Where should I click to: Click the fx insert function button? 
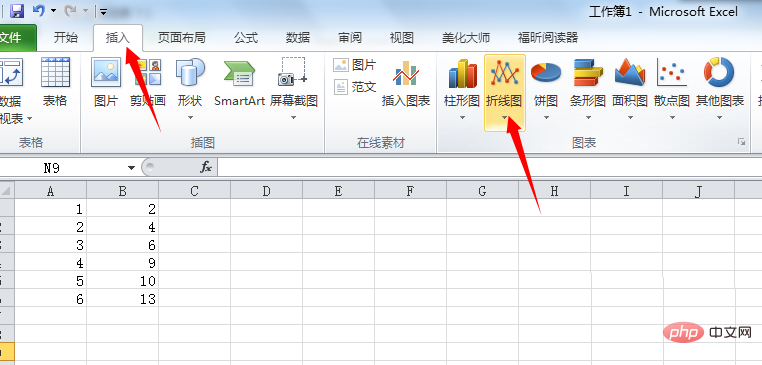click(206, 168)
